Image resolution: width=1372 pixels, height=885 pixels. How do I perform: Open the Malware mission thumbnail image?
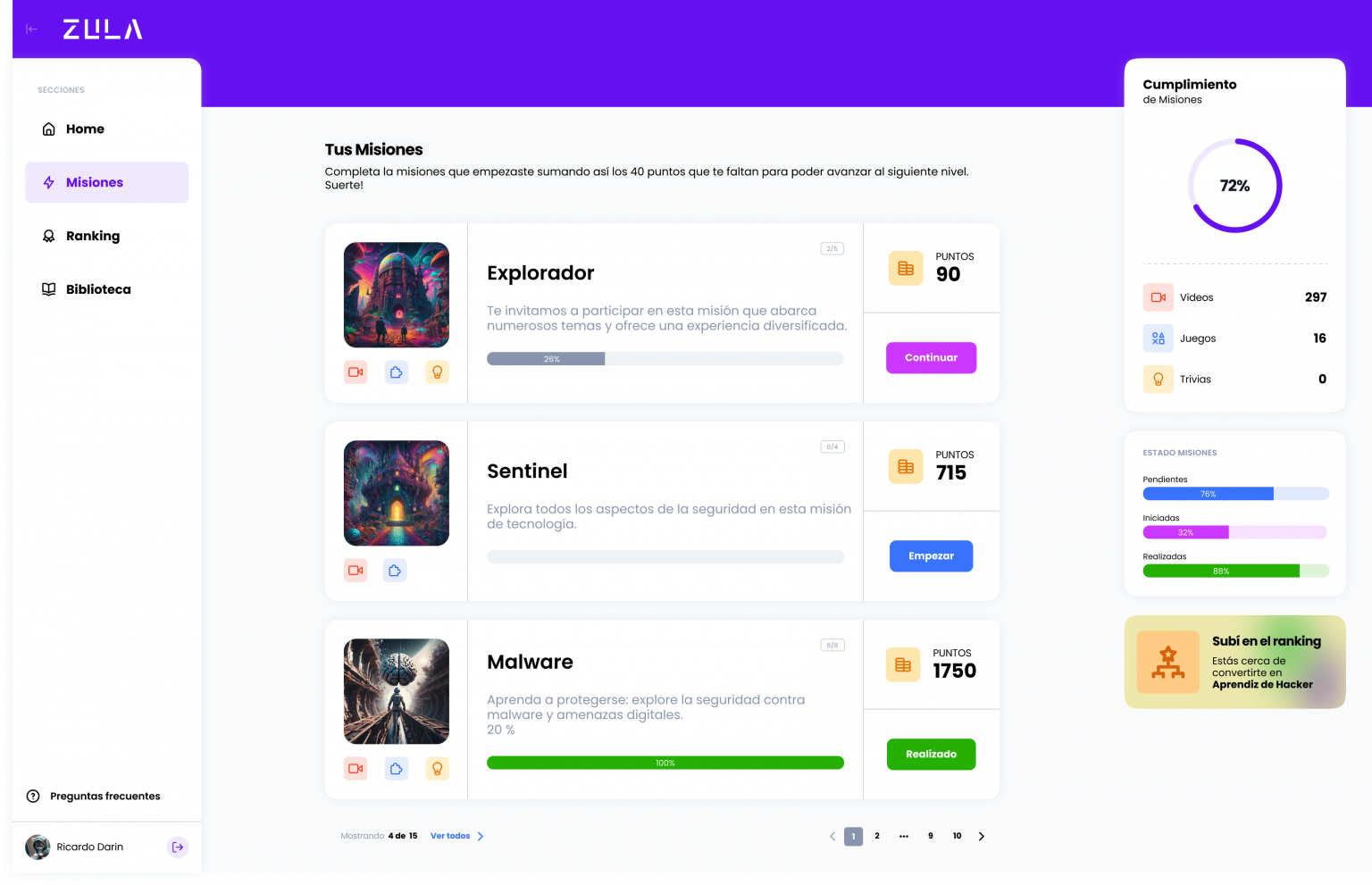pyautogui.click(x=397, y=691)
